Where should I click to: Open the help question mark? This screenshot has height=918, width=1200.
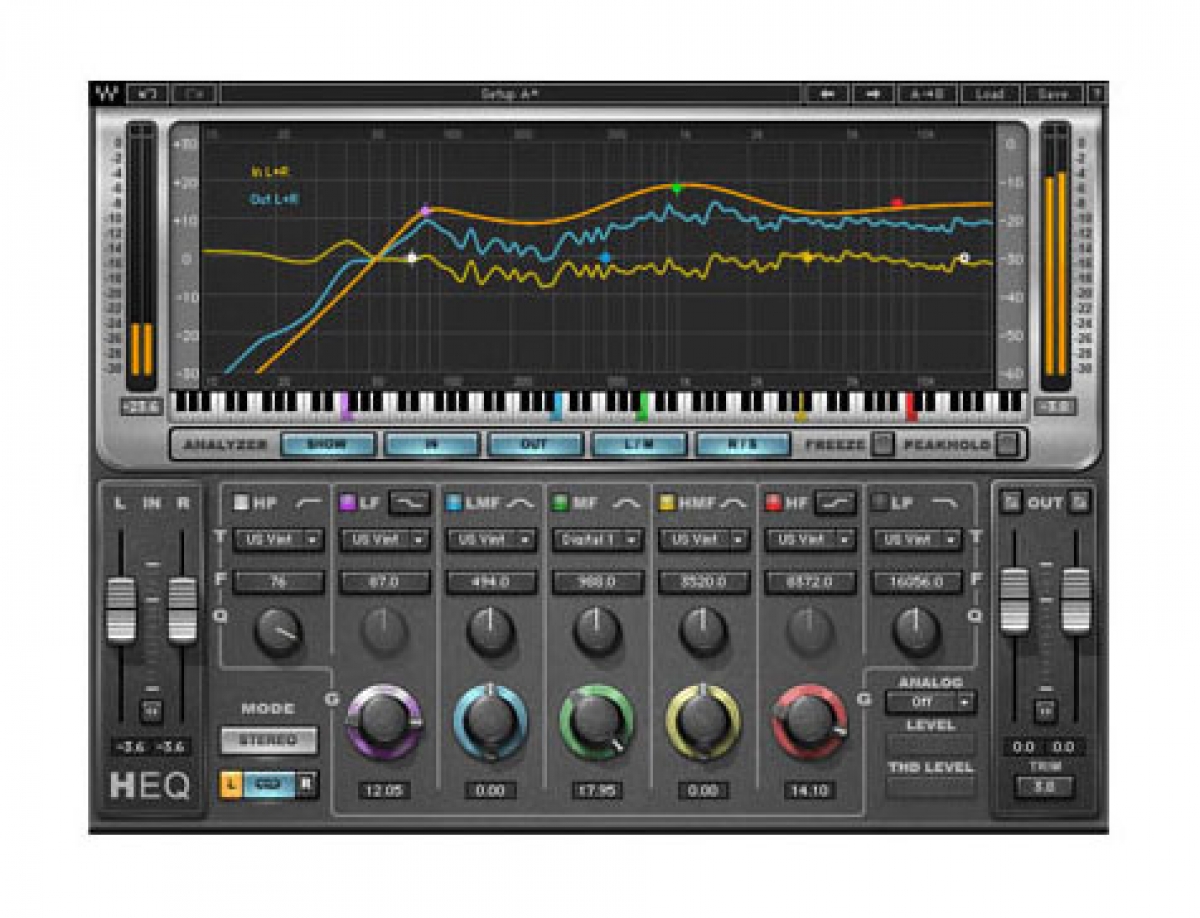click(1097, 93)
